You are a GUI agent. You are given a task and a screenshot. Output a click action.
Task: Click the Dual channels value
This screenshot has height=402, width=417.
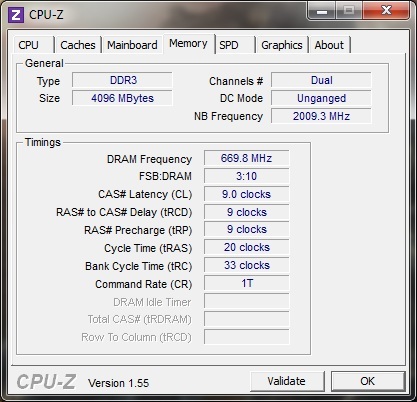tap(321, 80)
